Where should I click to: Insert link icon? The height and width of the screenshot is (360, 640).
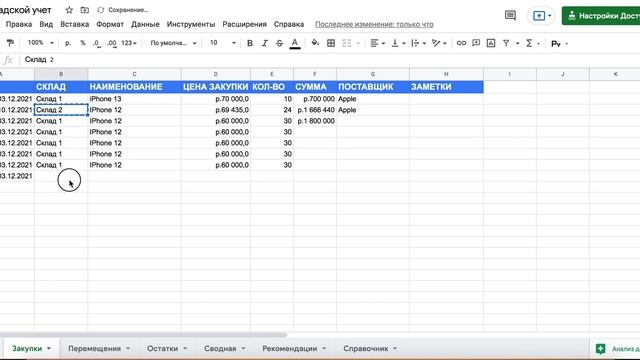[461, 43]
